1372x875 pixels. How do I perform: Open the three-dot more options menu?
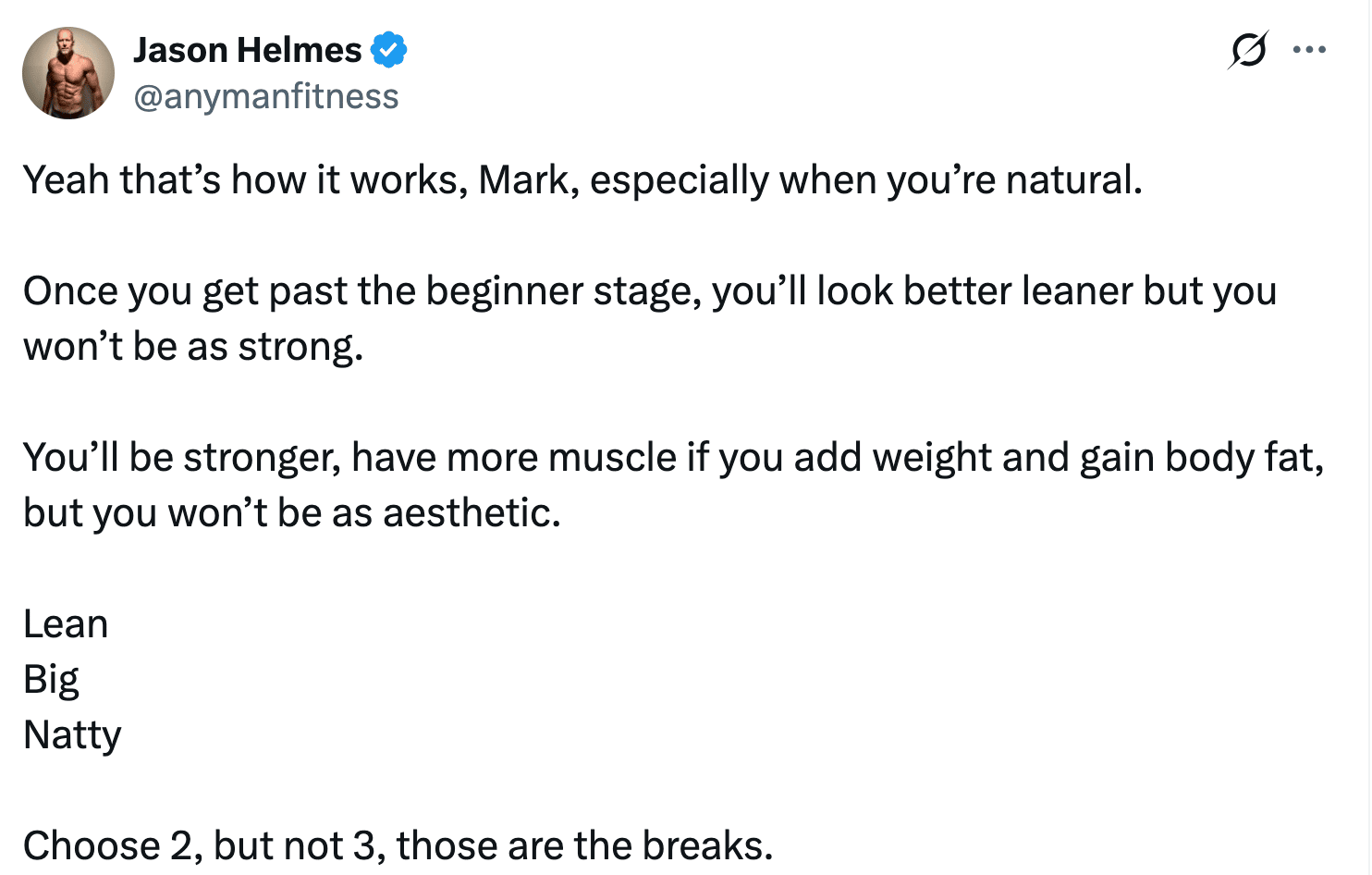point(1309,50)
